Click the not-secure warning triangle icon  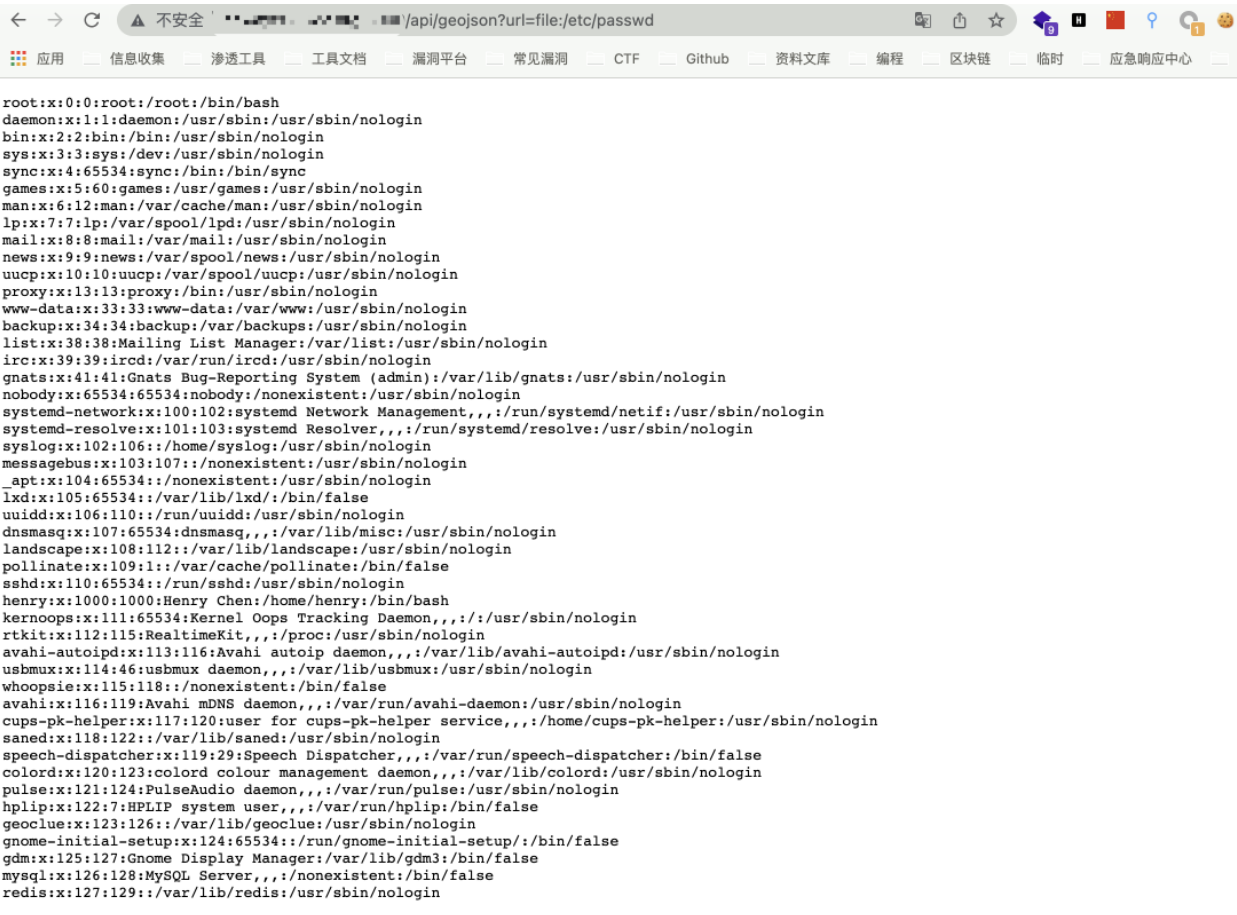coord(138,20)
